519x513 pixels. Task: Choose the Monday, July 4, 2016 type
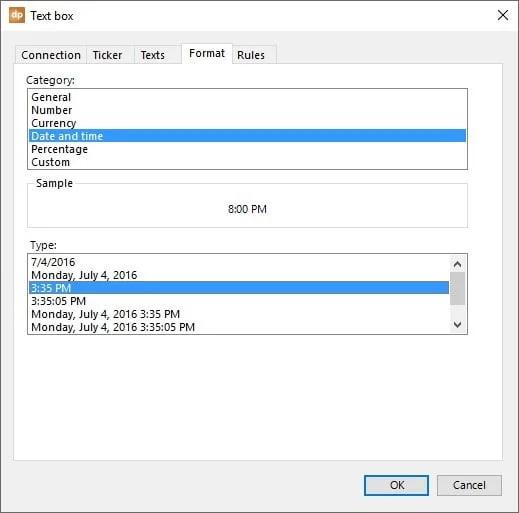pos(239,275)
